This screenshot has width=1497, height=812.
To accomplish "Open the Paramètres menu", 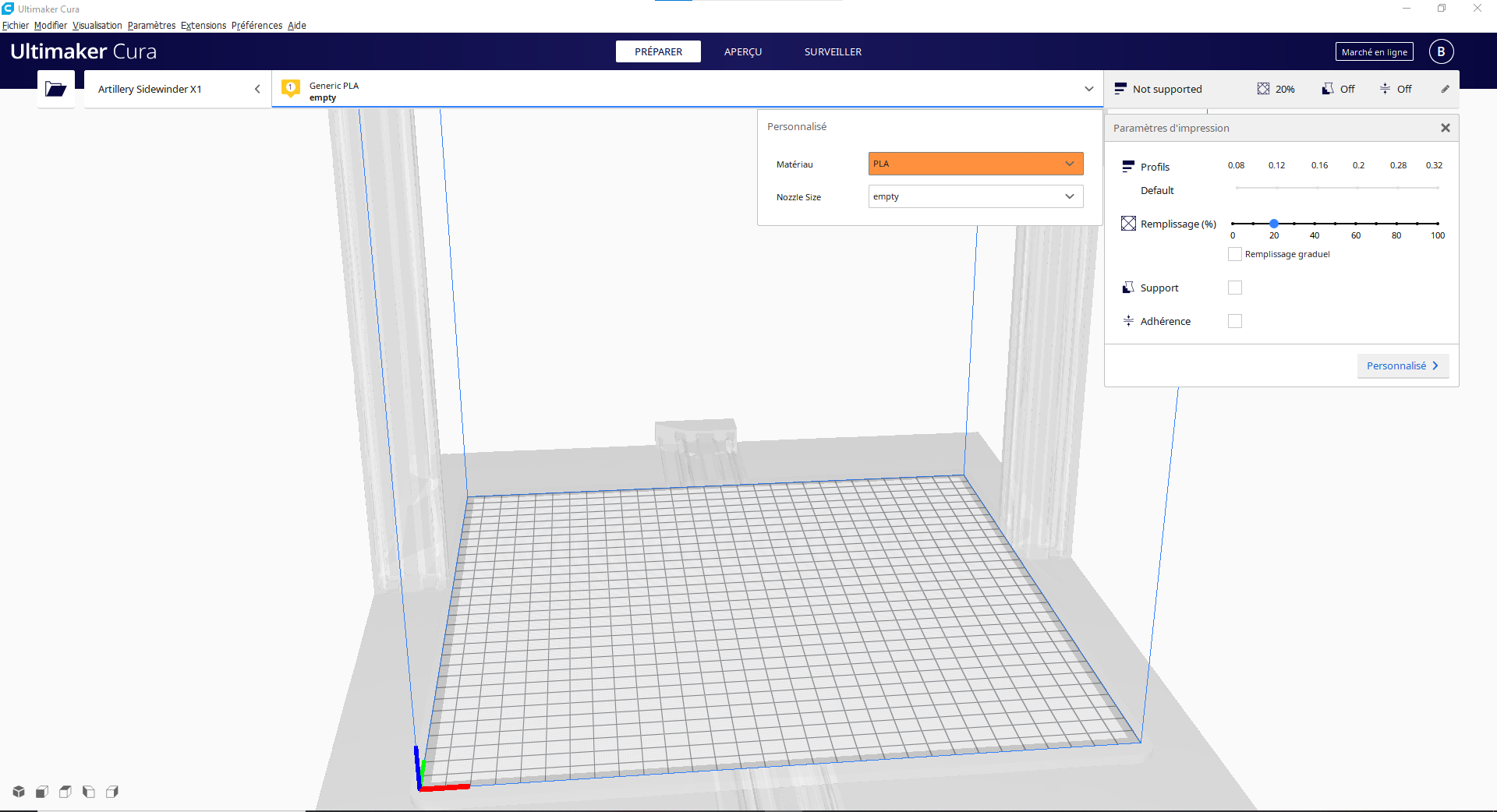I will click(x=151, y=26).
